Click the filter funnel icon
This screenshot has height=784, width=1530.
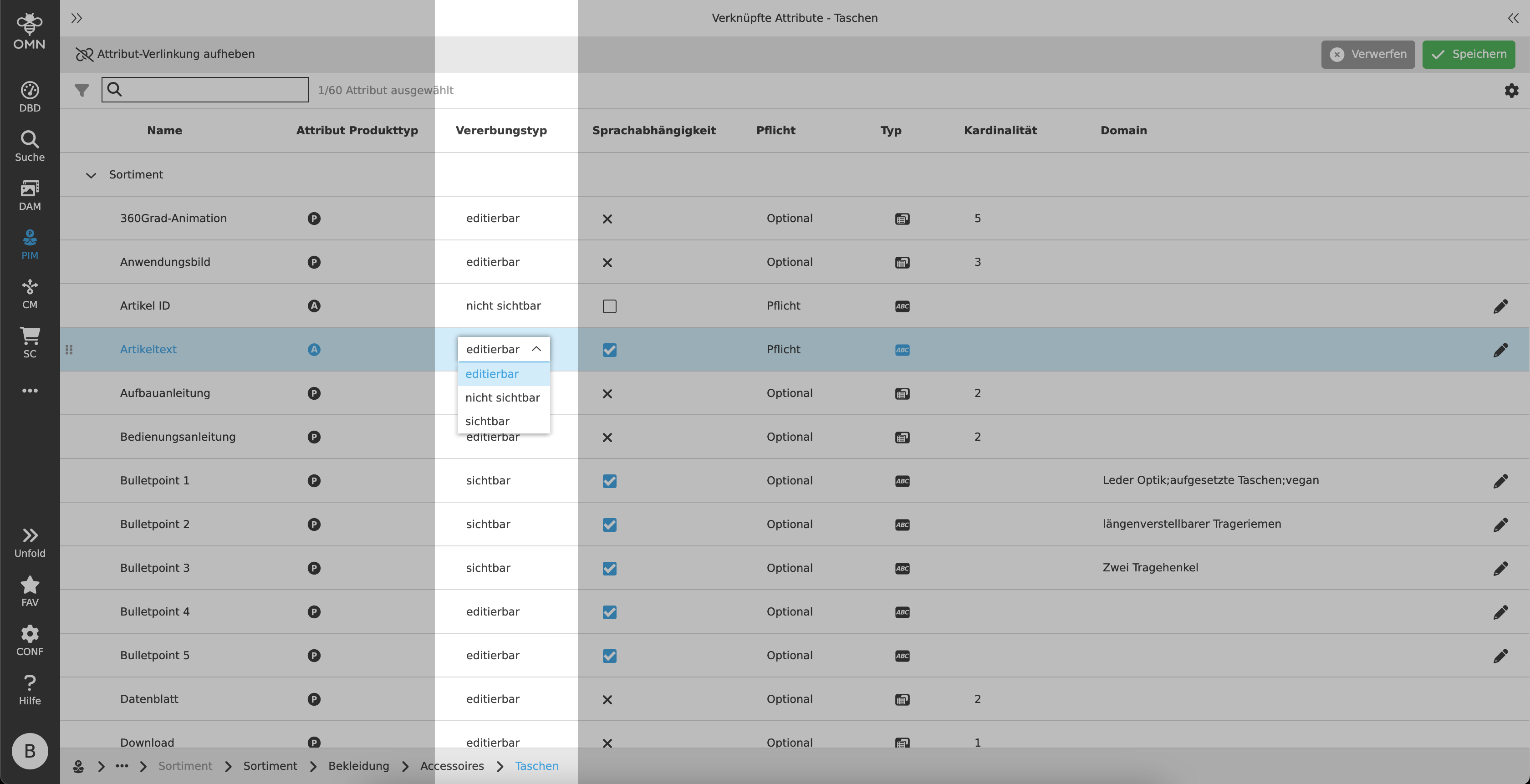[x=82, y=90]
